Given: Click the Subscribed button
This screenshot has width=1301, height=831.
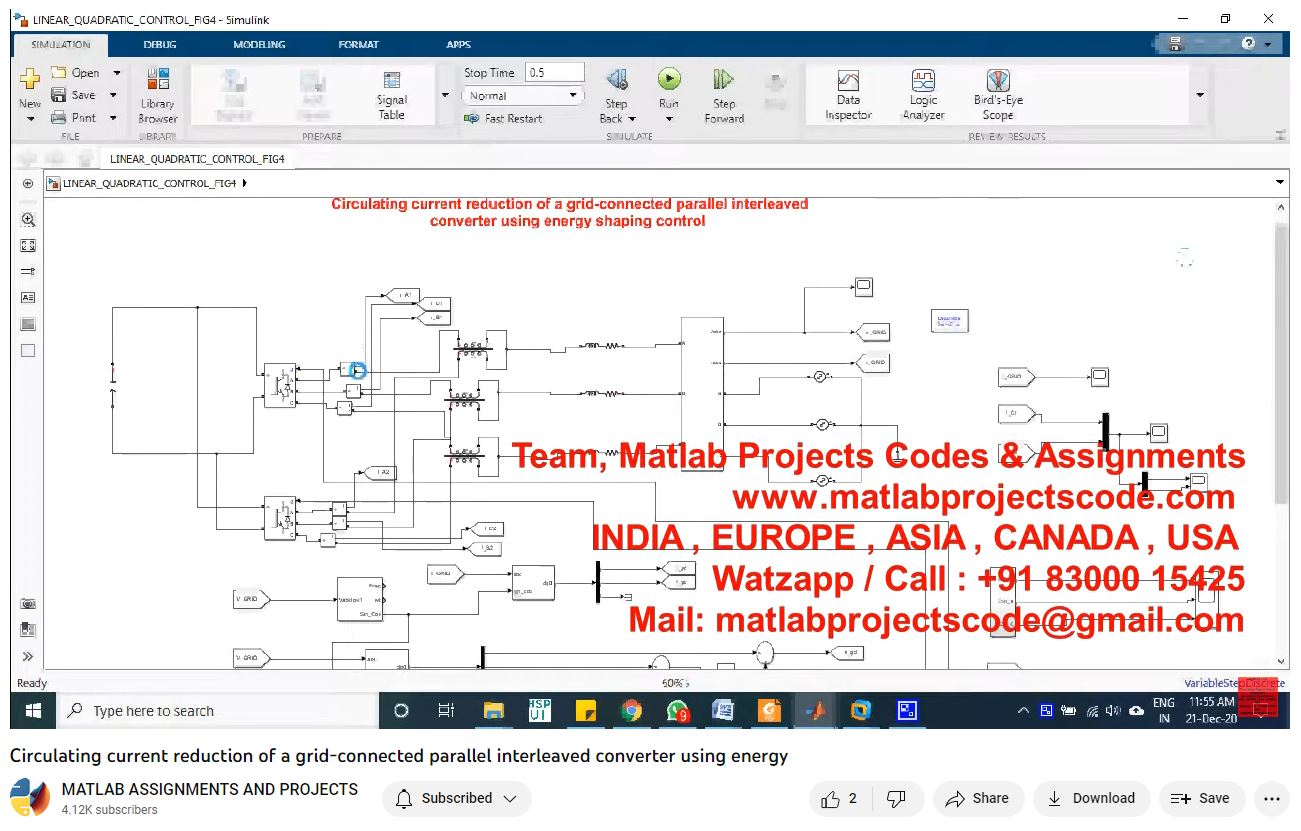Looking at the screenshot, I should (457, 798).
